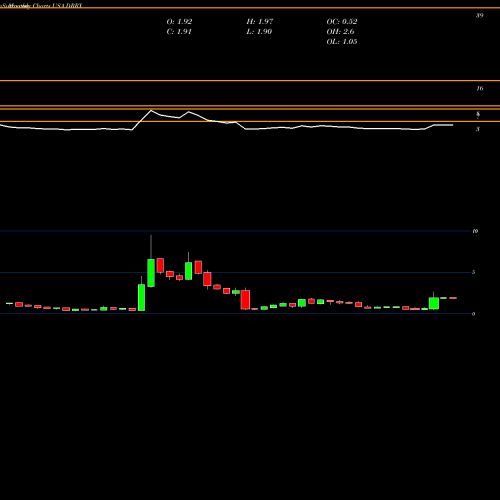Select the 'OH: 2.6' reading

[x=340, y=32]
